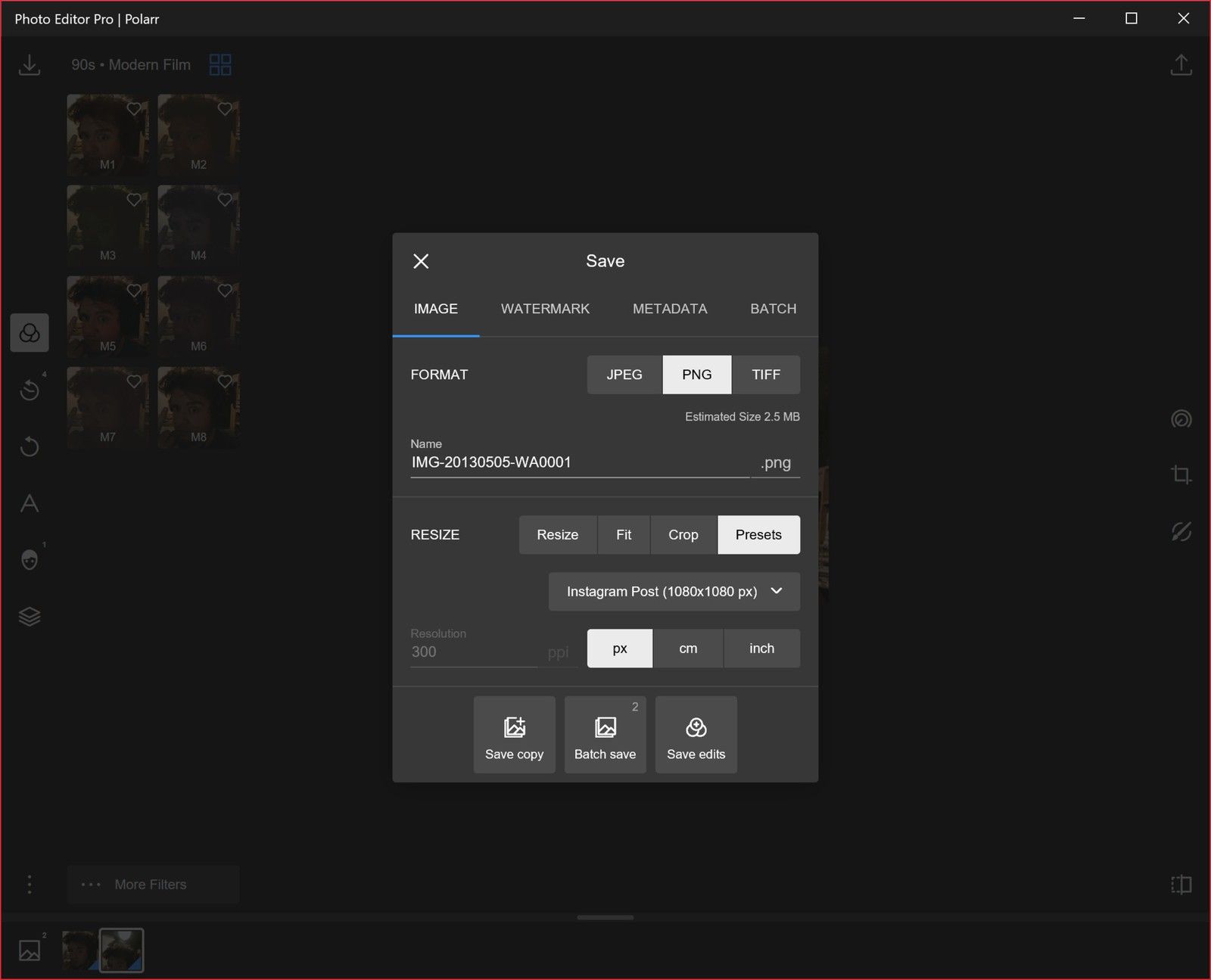Open the Adjust dial tool on the right
The image size is (1211, 980).
1181,419
